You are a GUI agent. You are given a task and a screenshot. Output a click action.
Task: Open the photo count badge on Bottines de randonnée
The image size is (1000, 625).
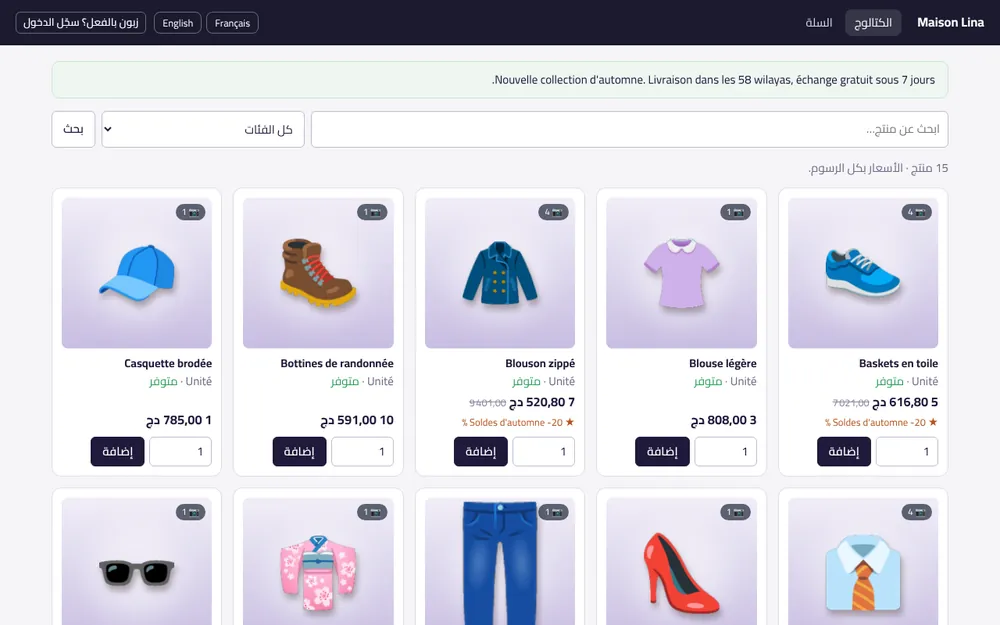click(x=372, y=212)
